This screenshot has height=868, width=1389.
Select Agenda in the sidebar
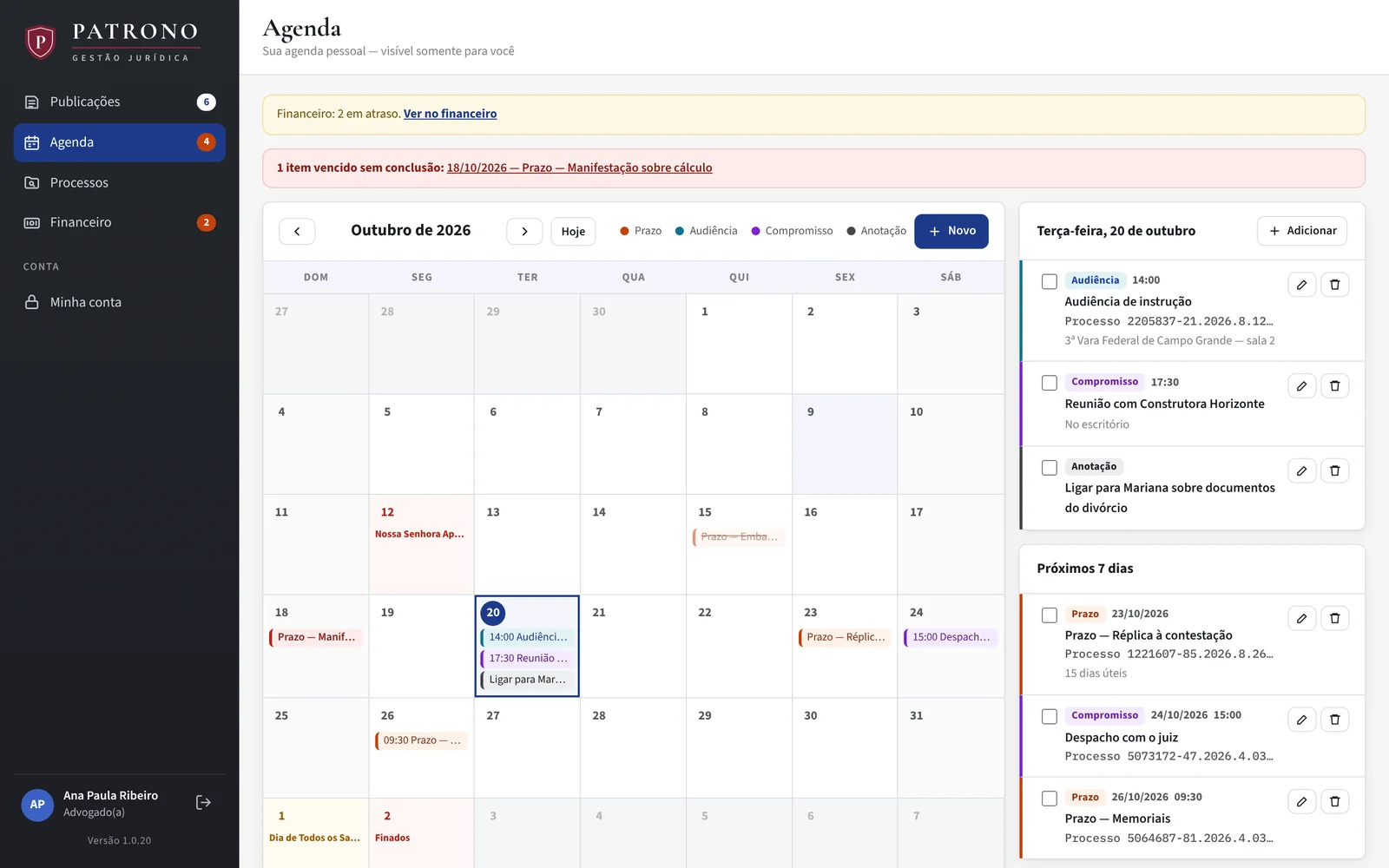(x=120, y=142)
